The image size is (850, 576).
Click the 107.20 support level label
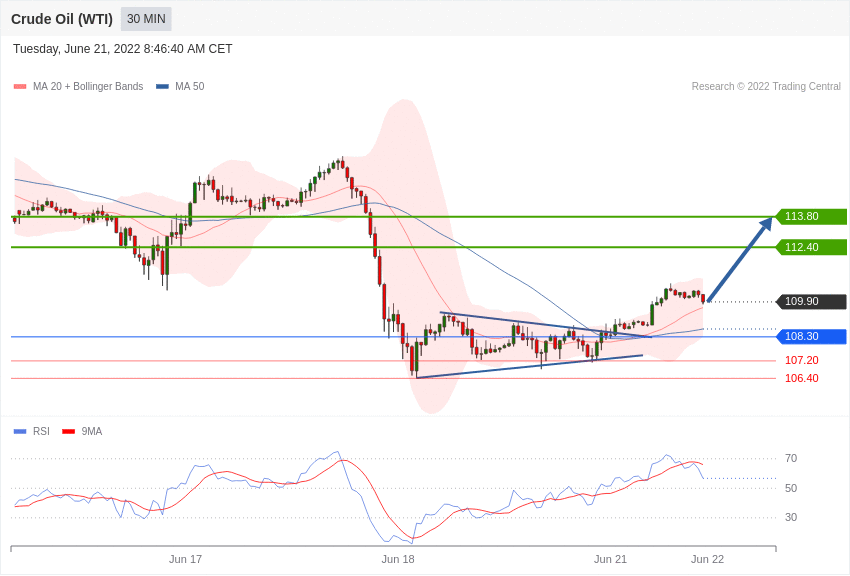pos(801,360)
